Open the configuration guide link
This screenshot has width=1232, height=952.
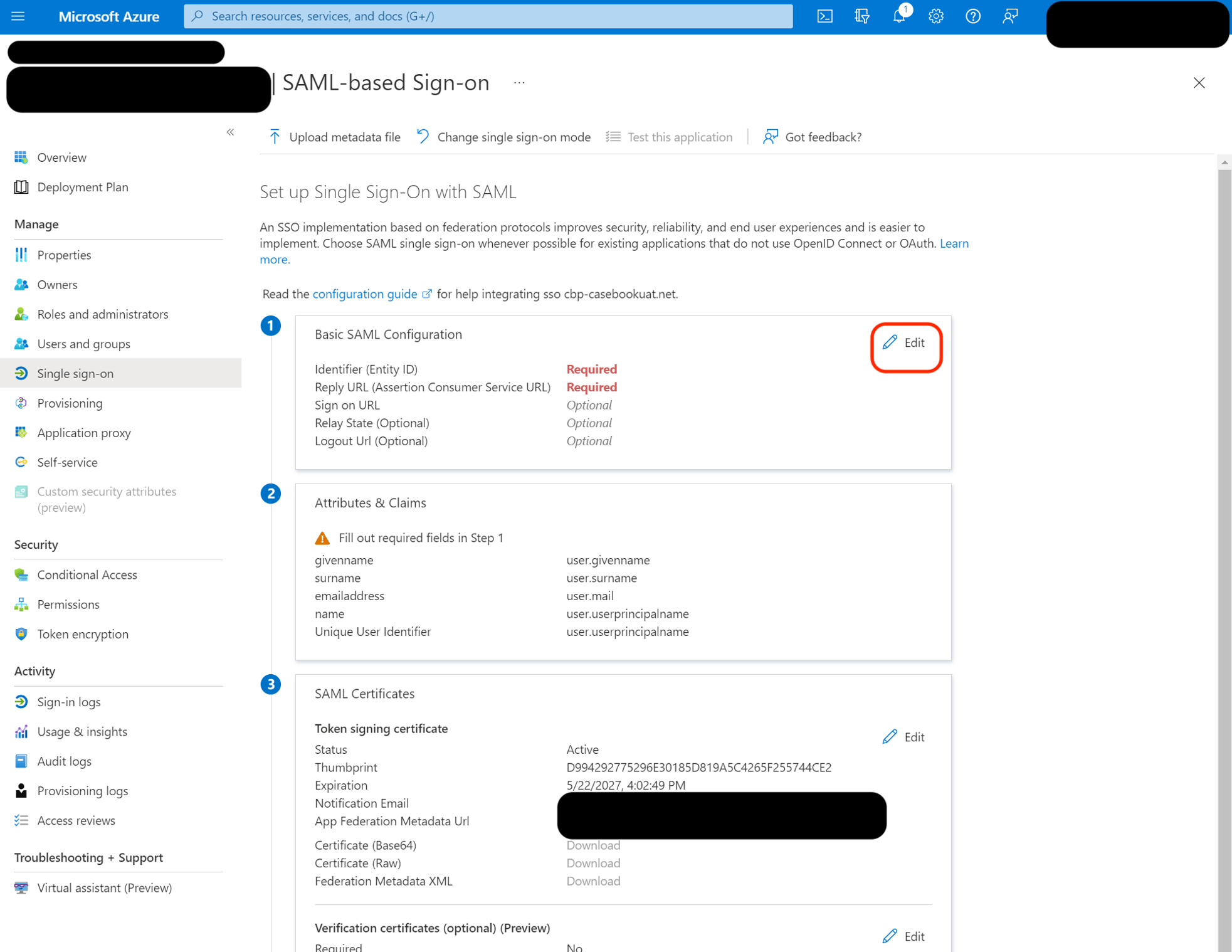click(364, 294)
